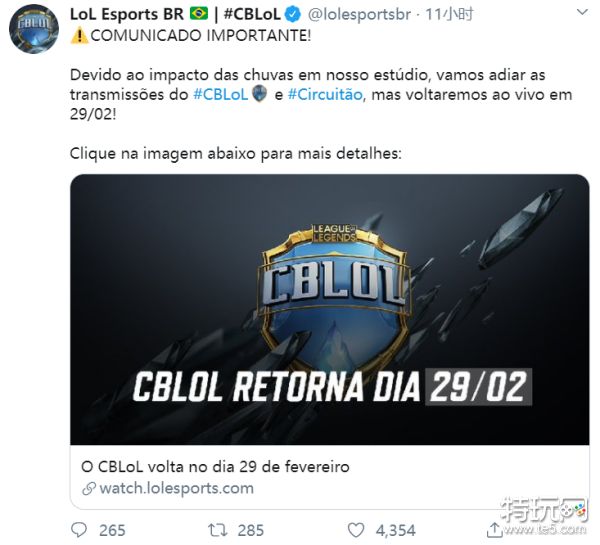Screen dimensions: 600x545
Task: Retweet this post using the retweet icon
Action: coord(217,530)
